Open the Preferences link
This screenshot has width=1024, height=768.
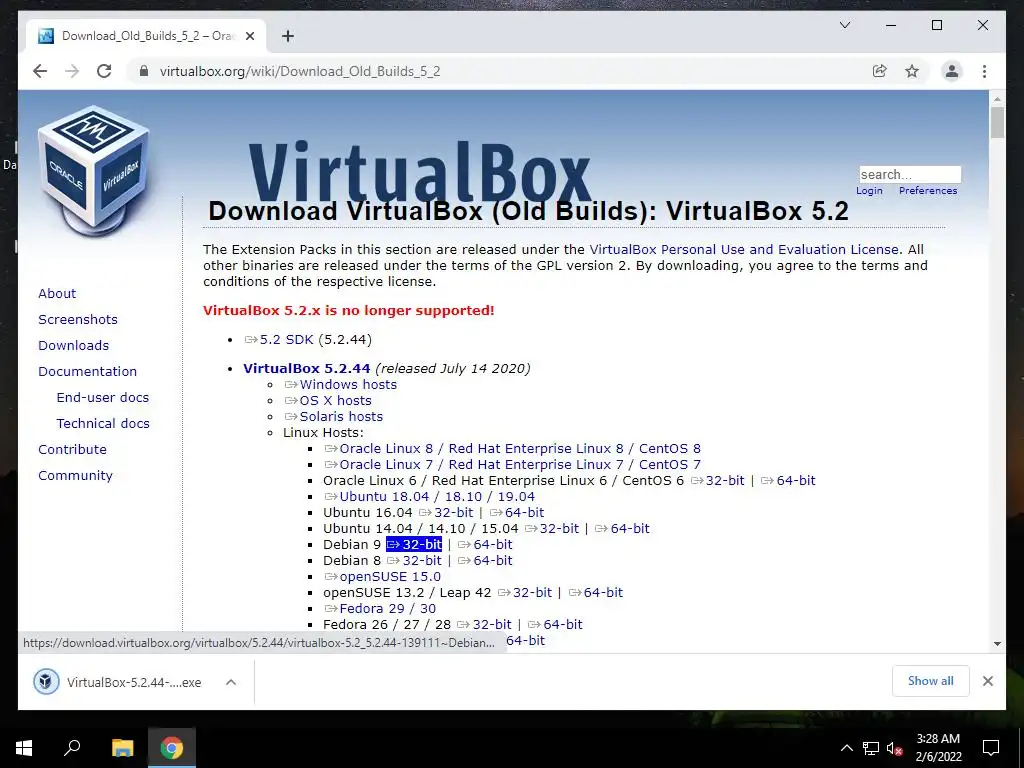tap(928, 191)
